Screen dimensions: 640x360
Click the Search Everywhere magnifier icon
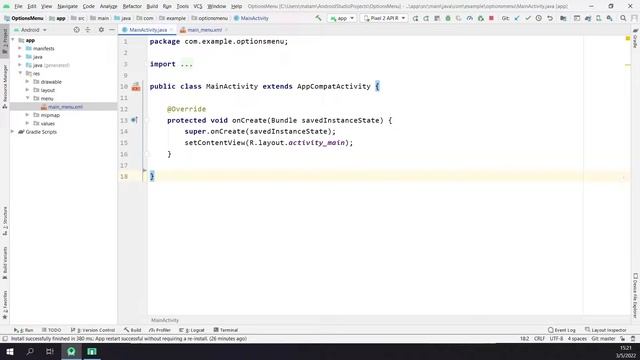pos(623,18)
